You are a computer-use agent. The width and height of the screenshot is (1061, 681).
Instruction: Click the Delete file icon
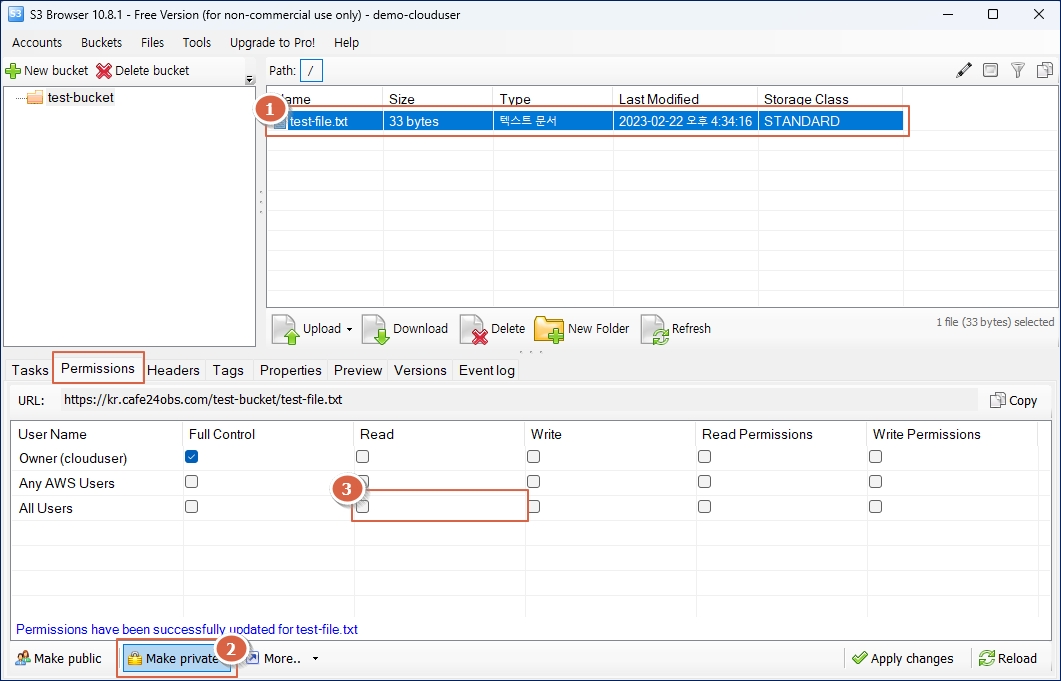[x=473, y=329]
